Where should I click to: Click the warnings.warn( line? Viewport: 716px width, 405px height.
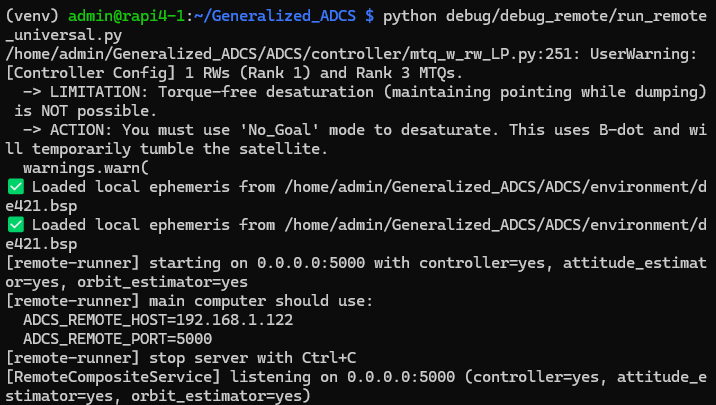(86, 168)
